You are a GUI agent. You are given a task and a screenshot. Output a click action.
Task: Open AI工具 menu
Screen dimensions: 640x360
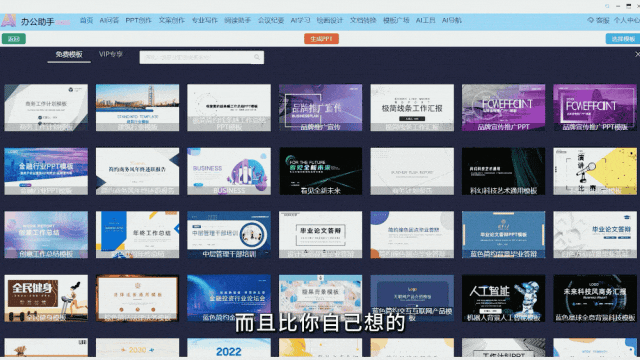tap(425, 20)
